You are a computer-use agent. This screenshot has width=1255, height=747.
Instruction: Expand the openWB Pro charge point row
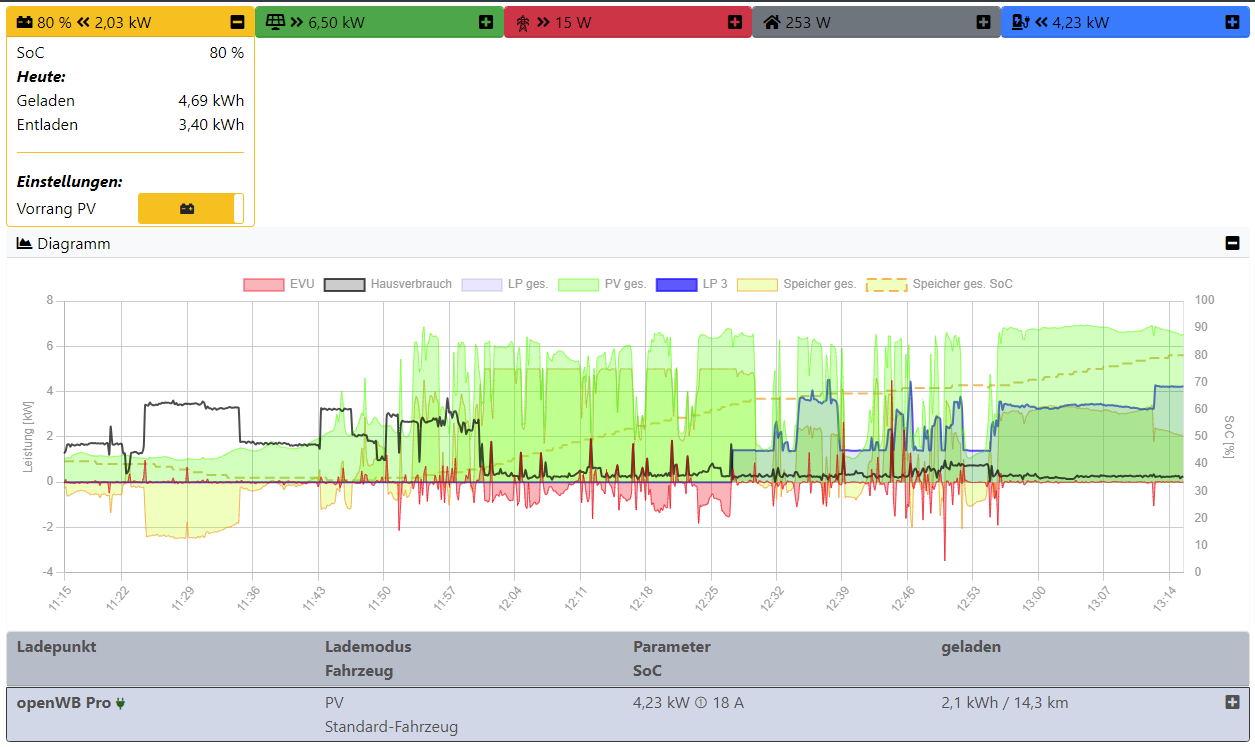(1232, 702)
